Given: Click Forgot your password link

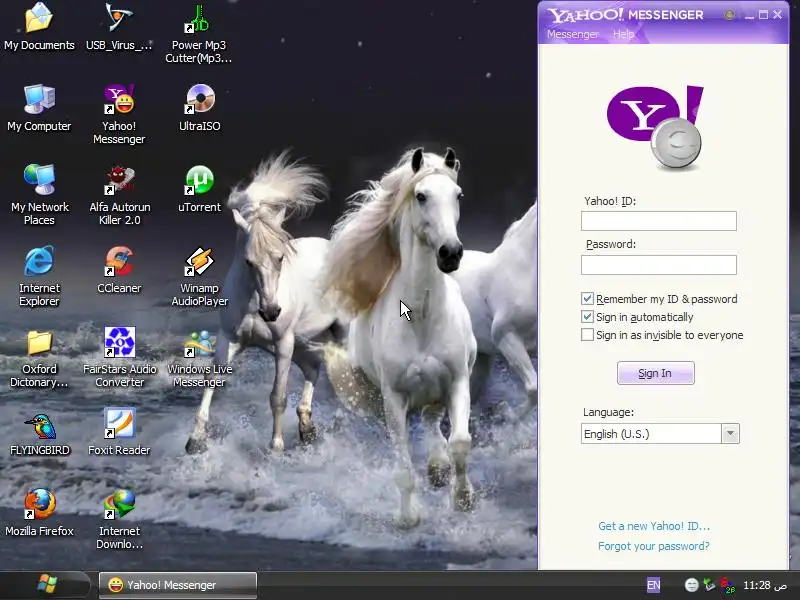Looking at the screenshot, I should (654, 546).
